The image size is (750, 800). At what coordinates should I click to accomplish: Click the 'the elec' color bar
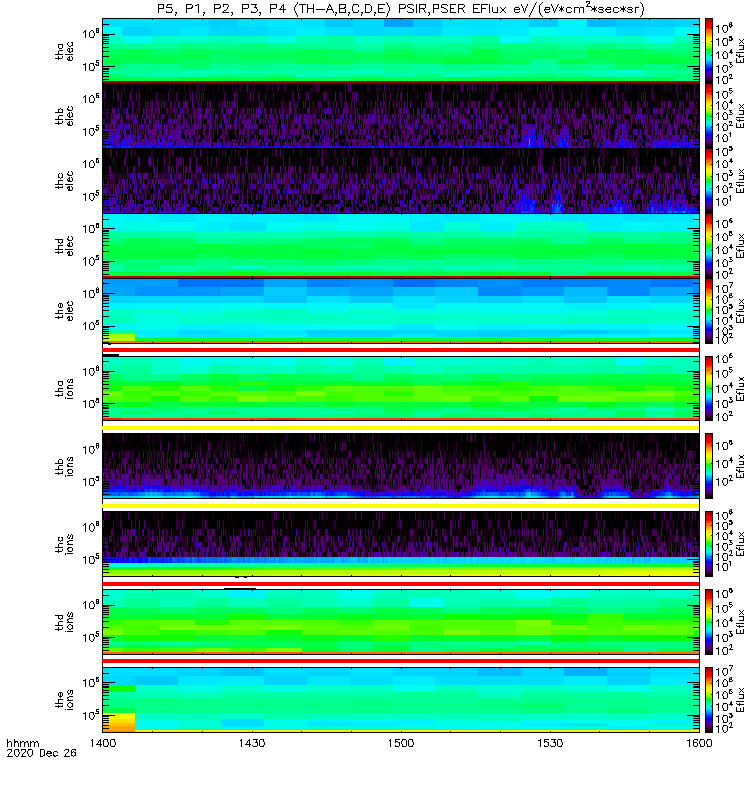pos(709,311)
